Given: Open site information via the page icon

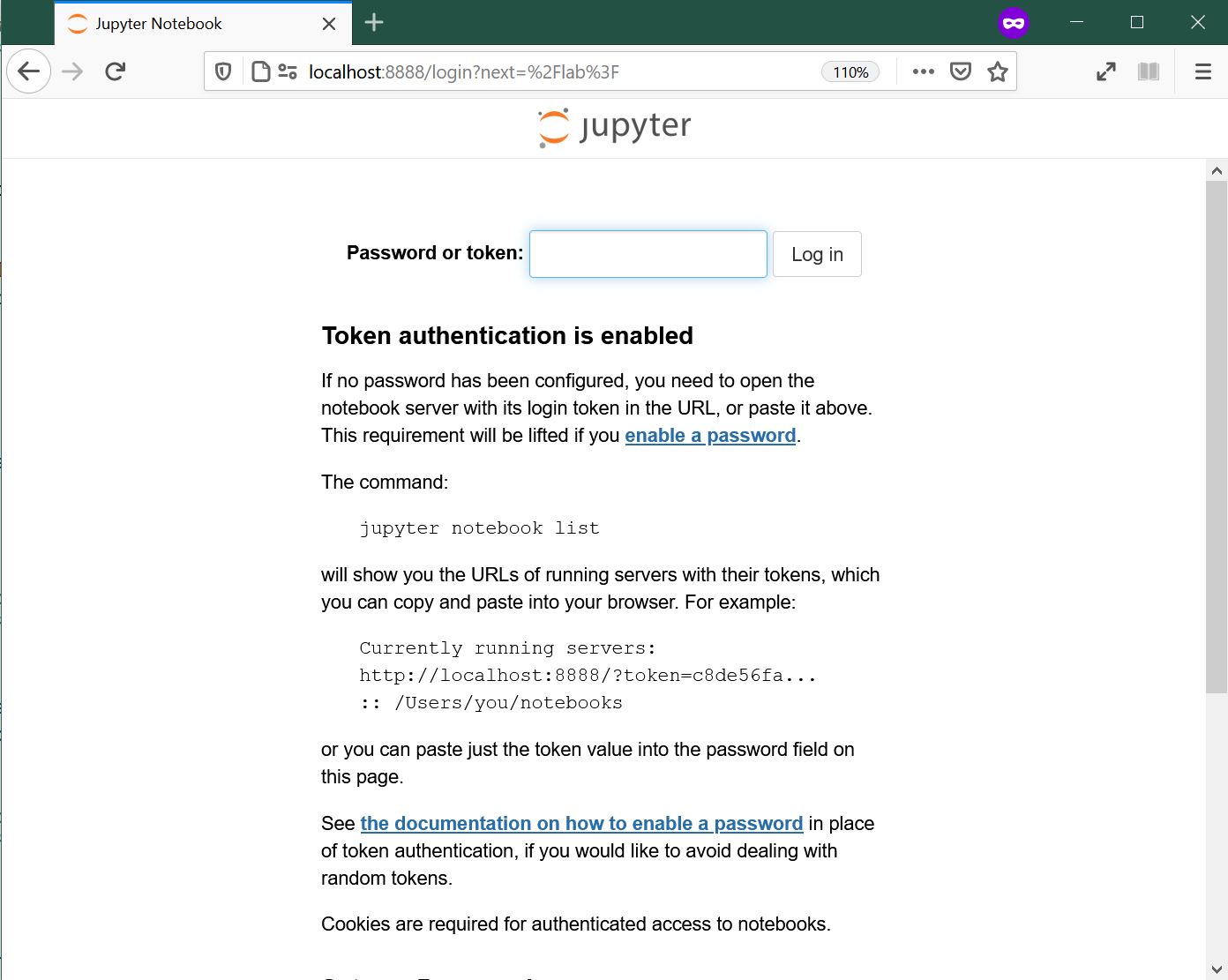Looking at the screenshot, I should pos(260,71).
